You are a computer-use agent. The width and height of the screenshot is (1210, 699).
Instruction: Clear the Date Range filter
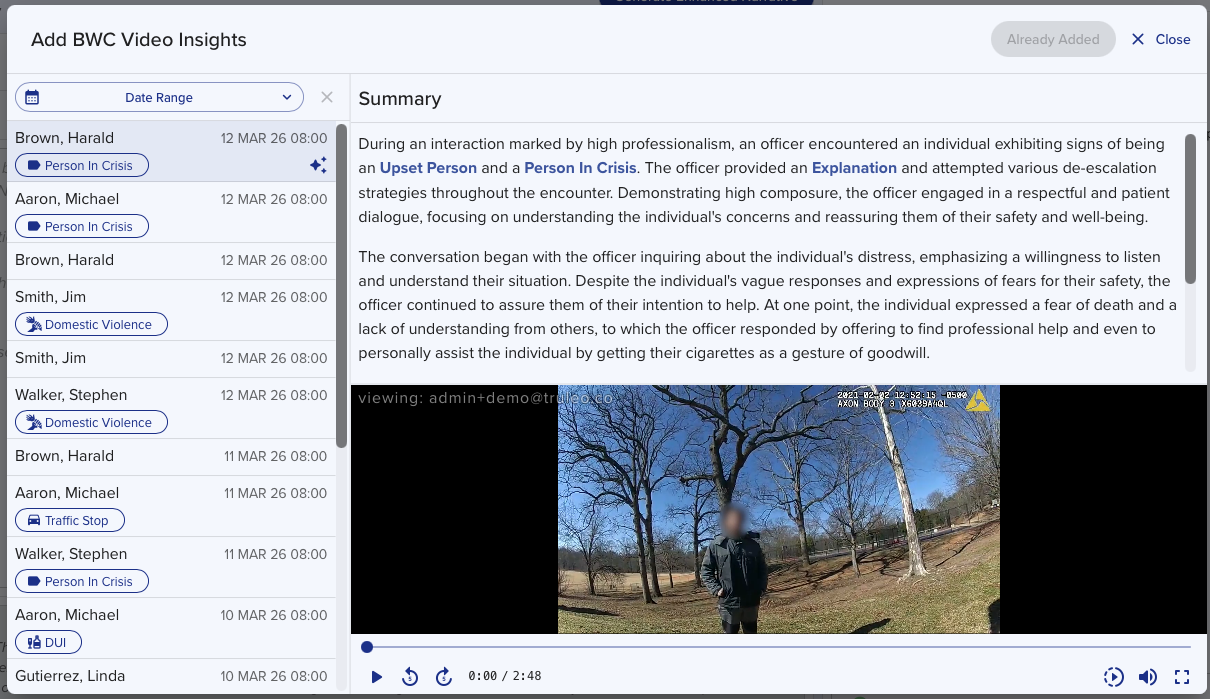click(326, 97)
